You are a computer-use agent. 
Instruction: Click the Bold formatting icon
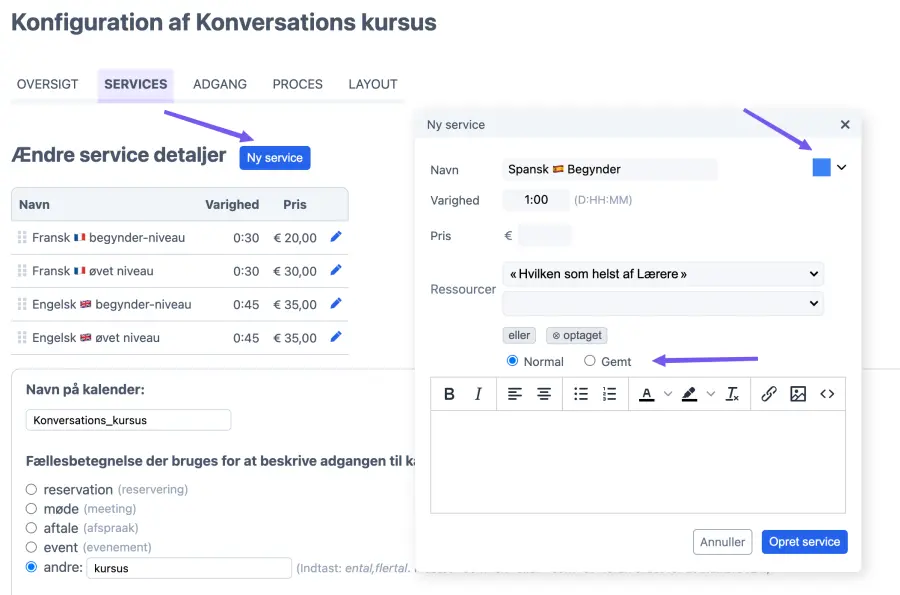449,394
